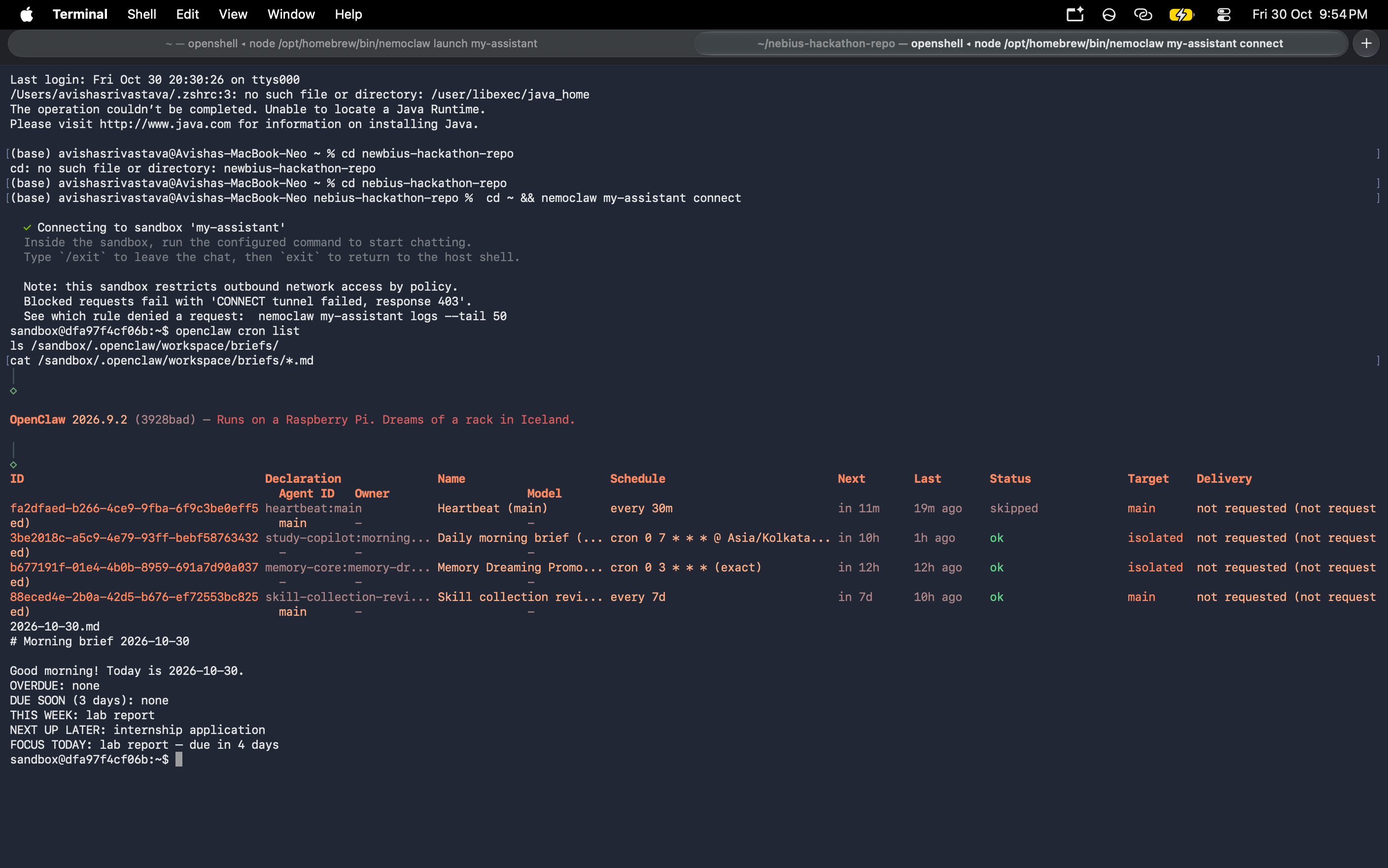Switch to the nemoclaw my-assistant connect tab
Screen dimensions: 1388x868
[1020, 44]
